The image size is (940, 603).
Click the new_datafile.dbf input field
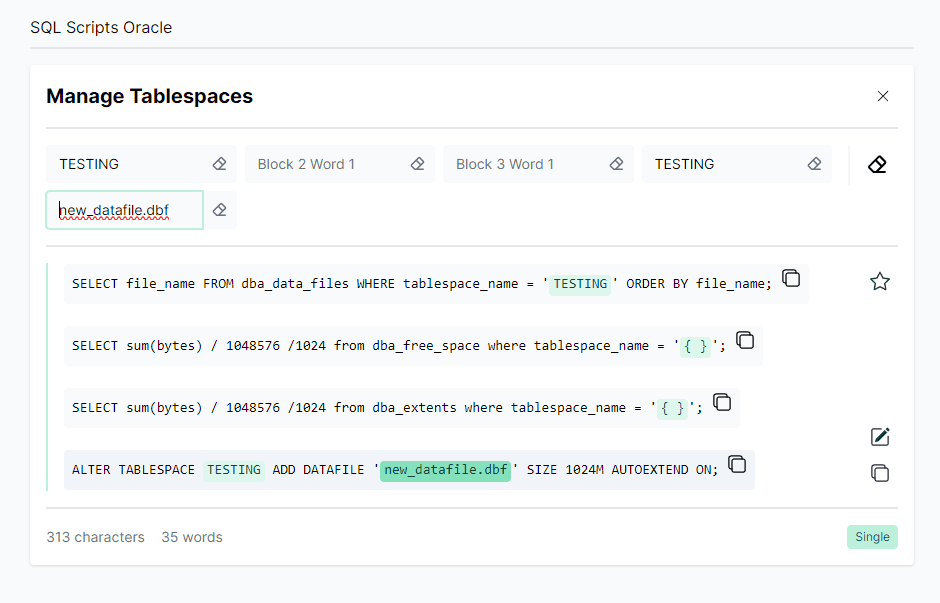point(125,210)
